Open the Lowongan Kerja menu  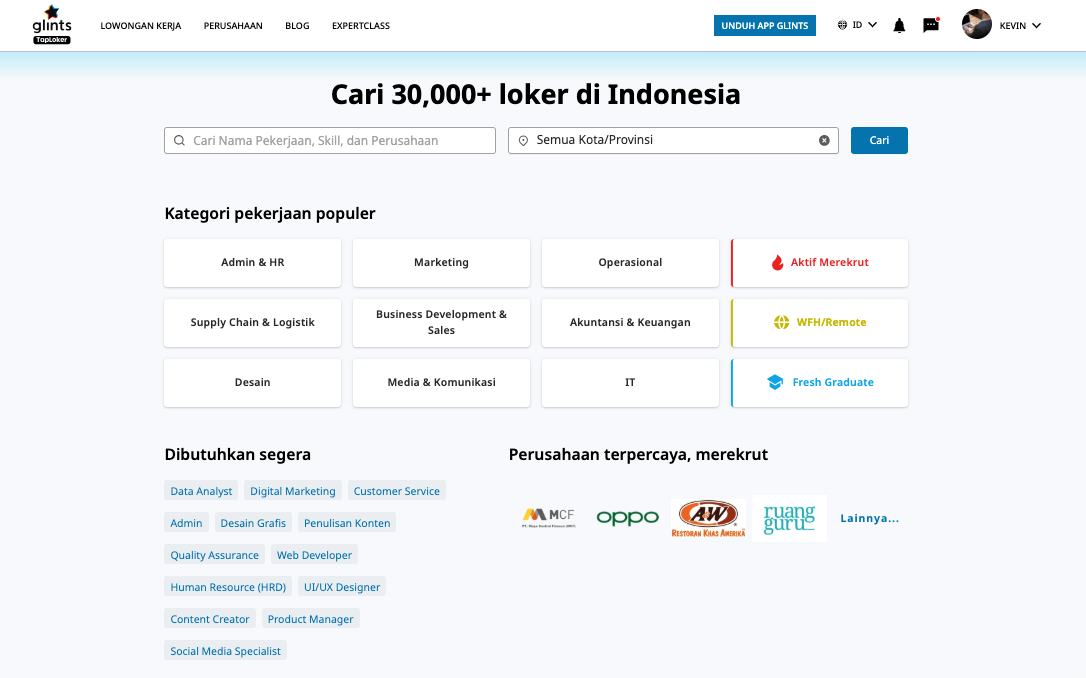[141, 26]
